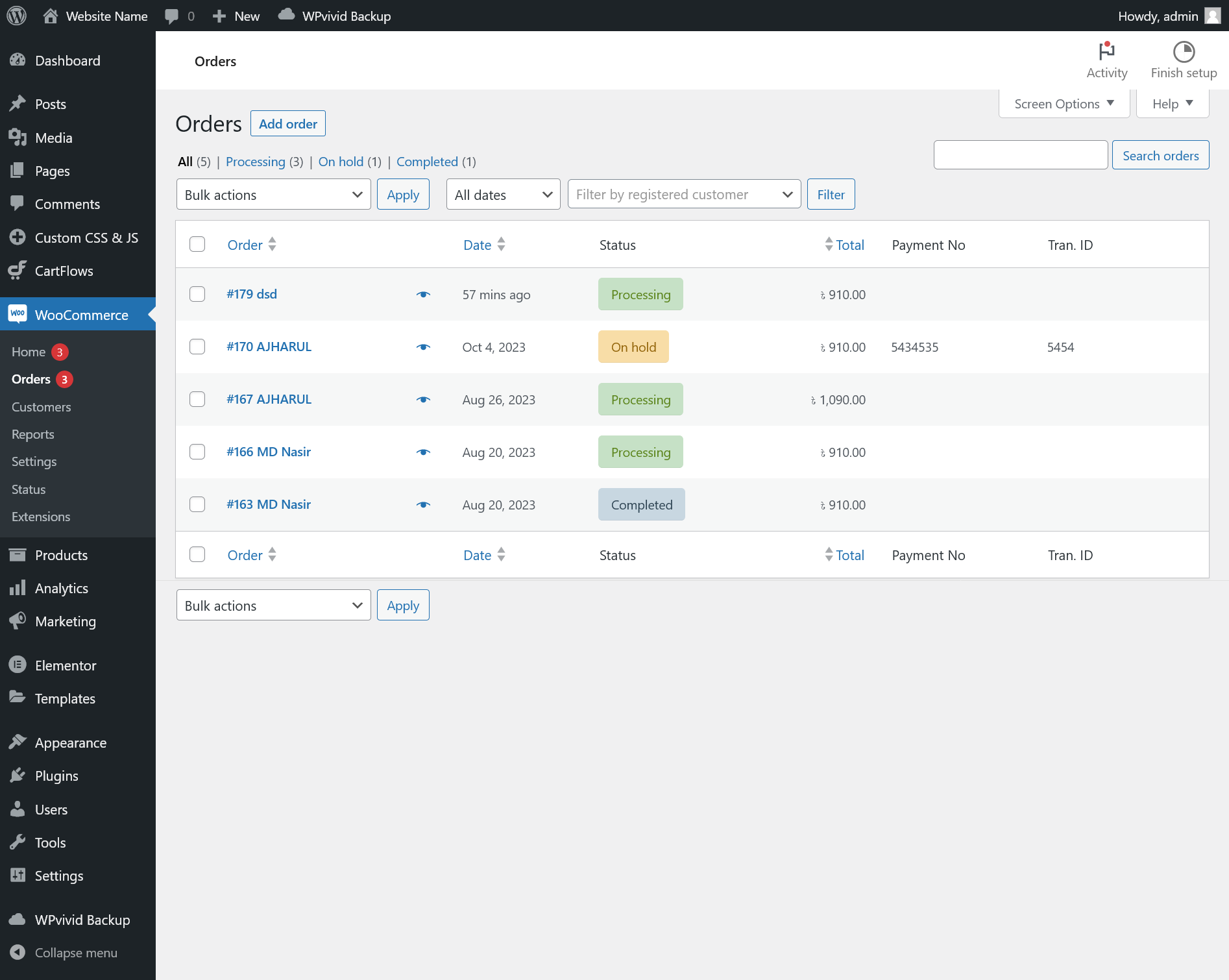Sort orders by the Total column header
Screen dimensions: 1229x980
point(849,245)
